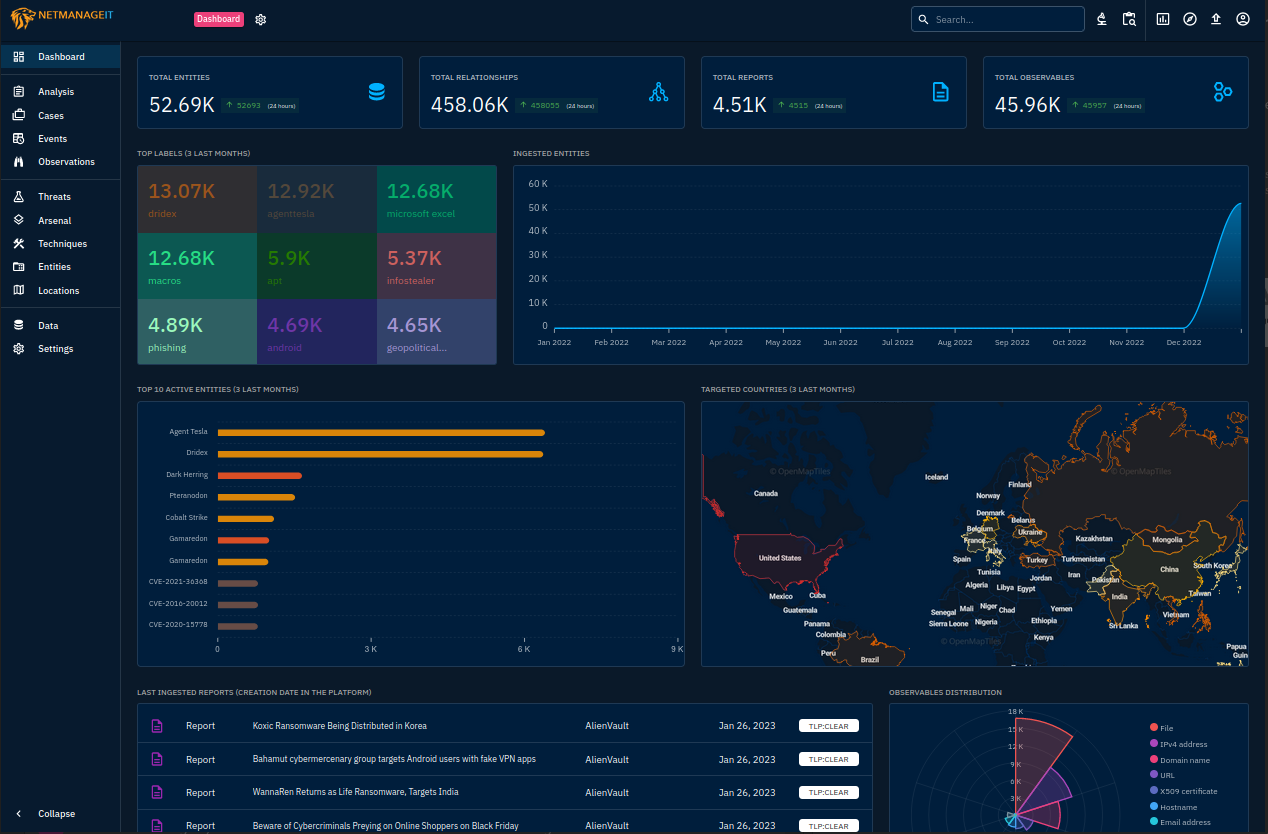Open the Analysis section in sidebar
The image size is (1268, 834).
56,92
